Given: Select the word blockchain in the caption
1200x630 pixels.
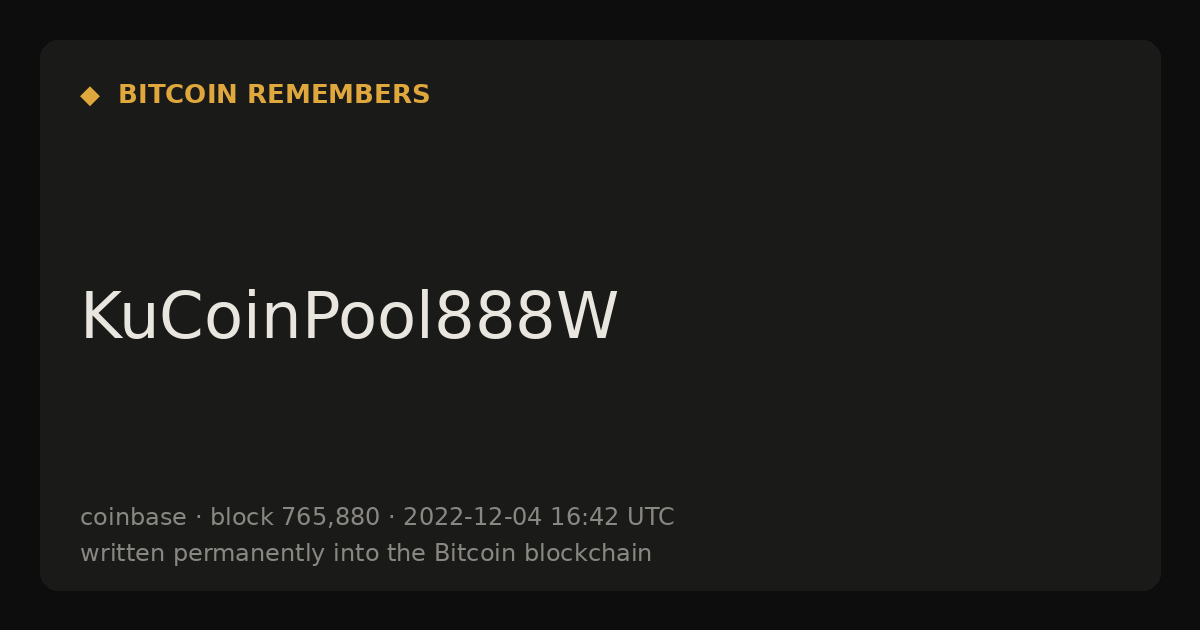Looking at the screenshot, I should 588,553.
